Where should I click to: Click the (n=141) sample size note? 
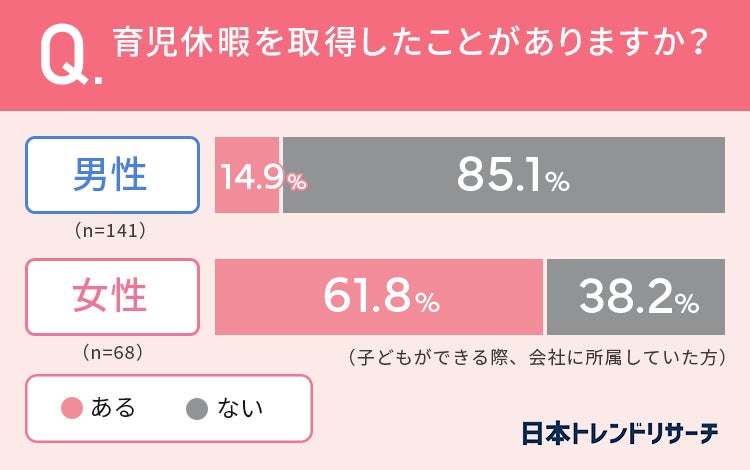tap(111, 231)
